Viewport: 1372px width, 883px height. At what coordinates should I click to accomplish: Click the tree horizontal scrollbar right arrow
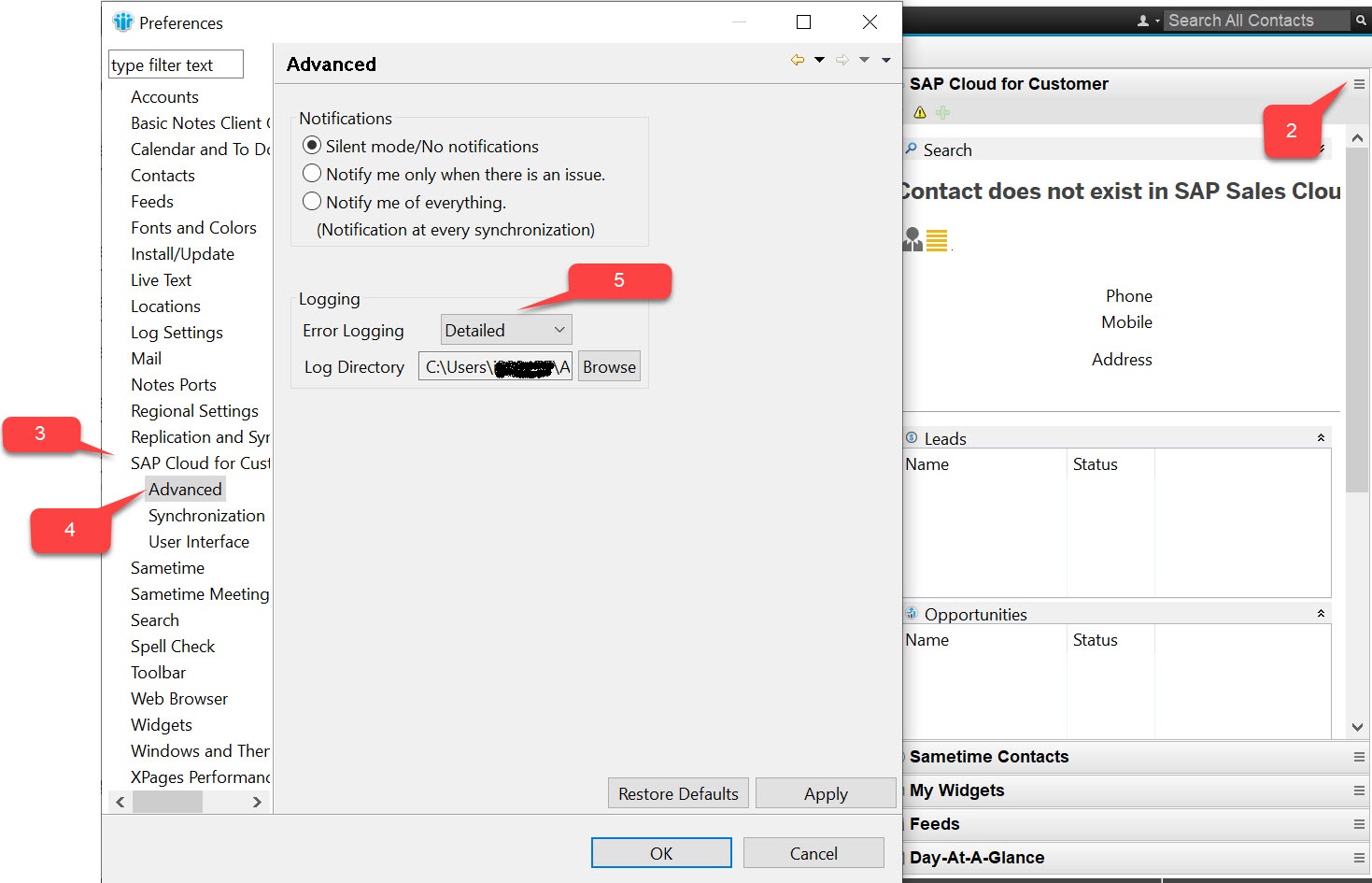[x=257, y=802]
